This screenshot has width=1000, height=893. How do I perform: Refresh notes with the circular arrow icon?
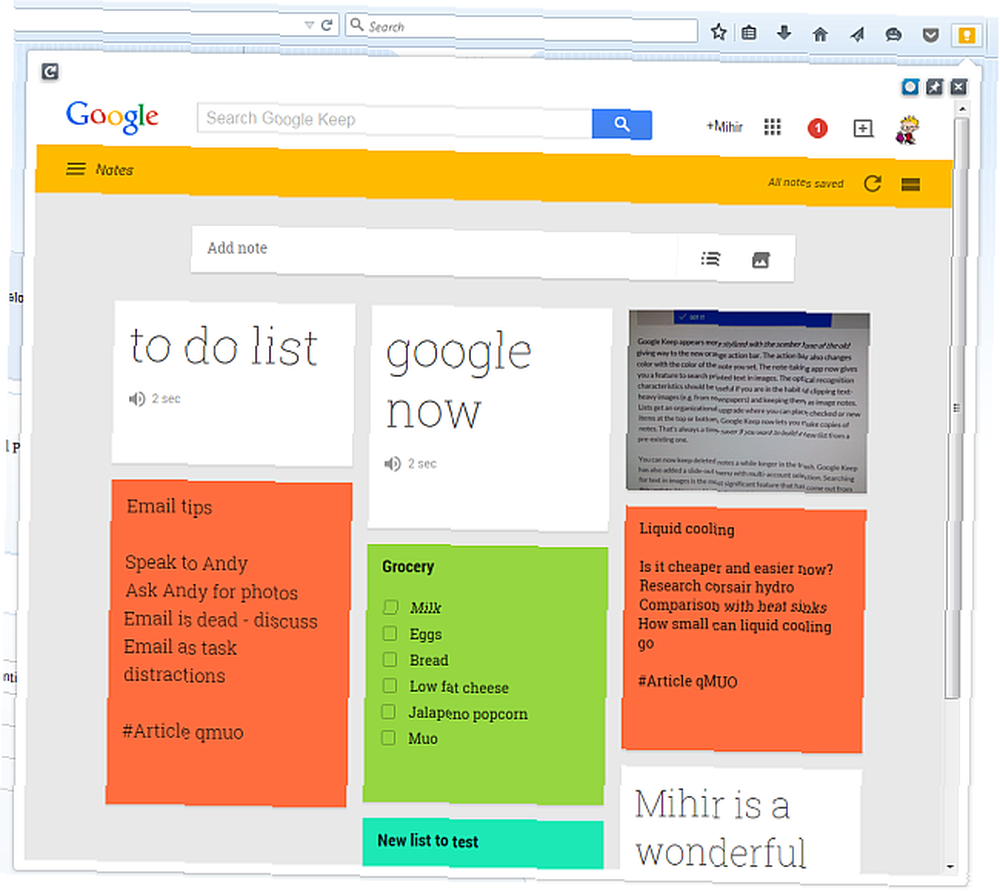(x=872, y=184)
